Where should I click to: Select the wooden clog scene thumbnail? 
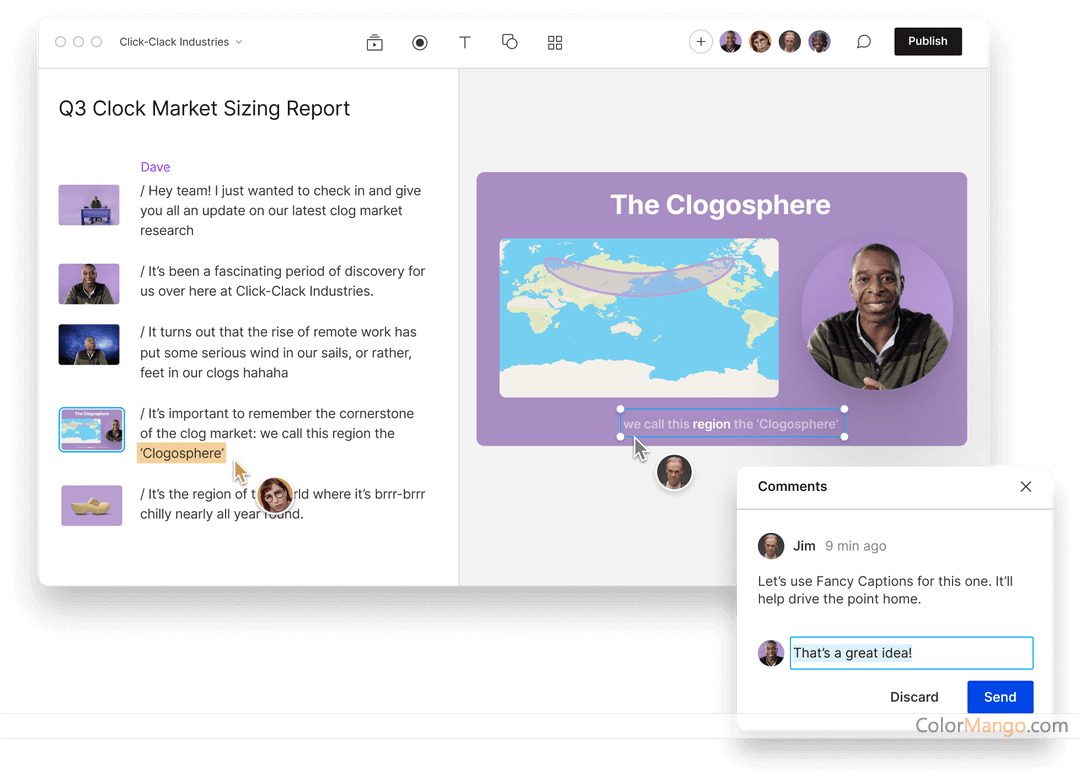point(91,505)
